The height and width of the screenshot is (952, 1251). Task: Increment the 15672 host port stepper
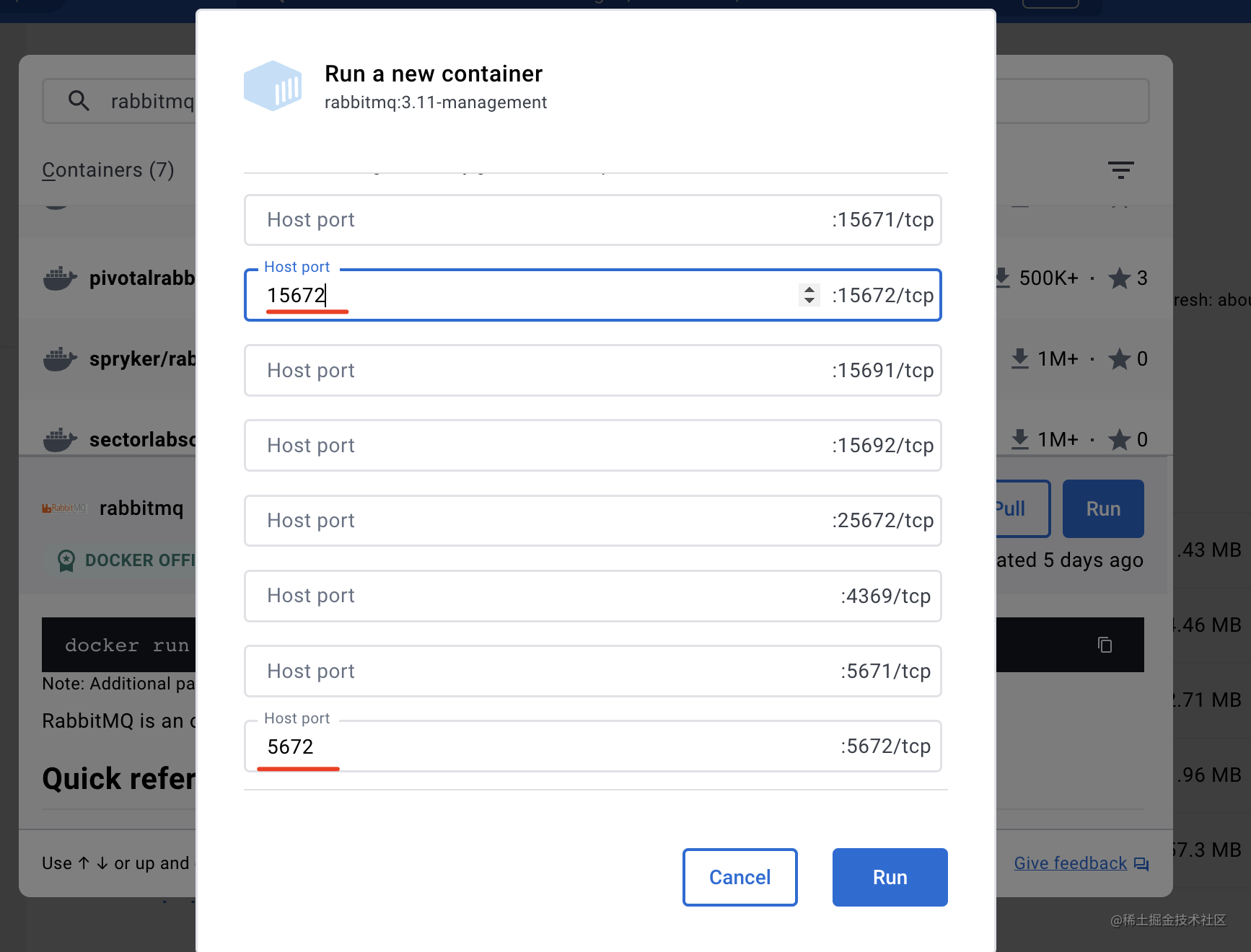tap(809, 290)
